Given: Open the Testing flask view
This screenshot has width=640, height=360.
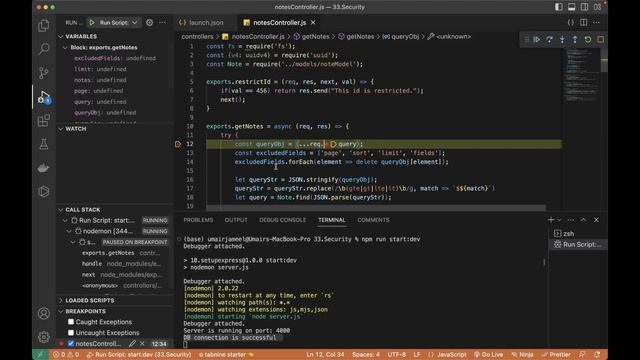Looking at the screenshot, I should click(x=44, y=144).
